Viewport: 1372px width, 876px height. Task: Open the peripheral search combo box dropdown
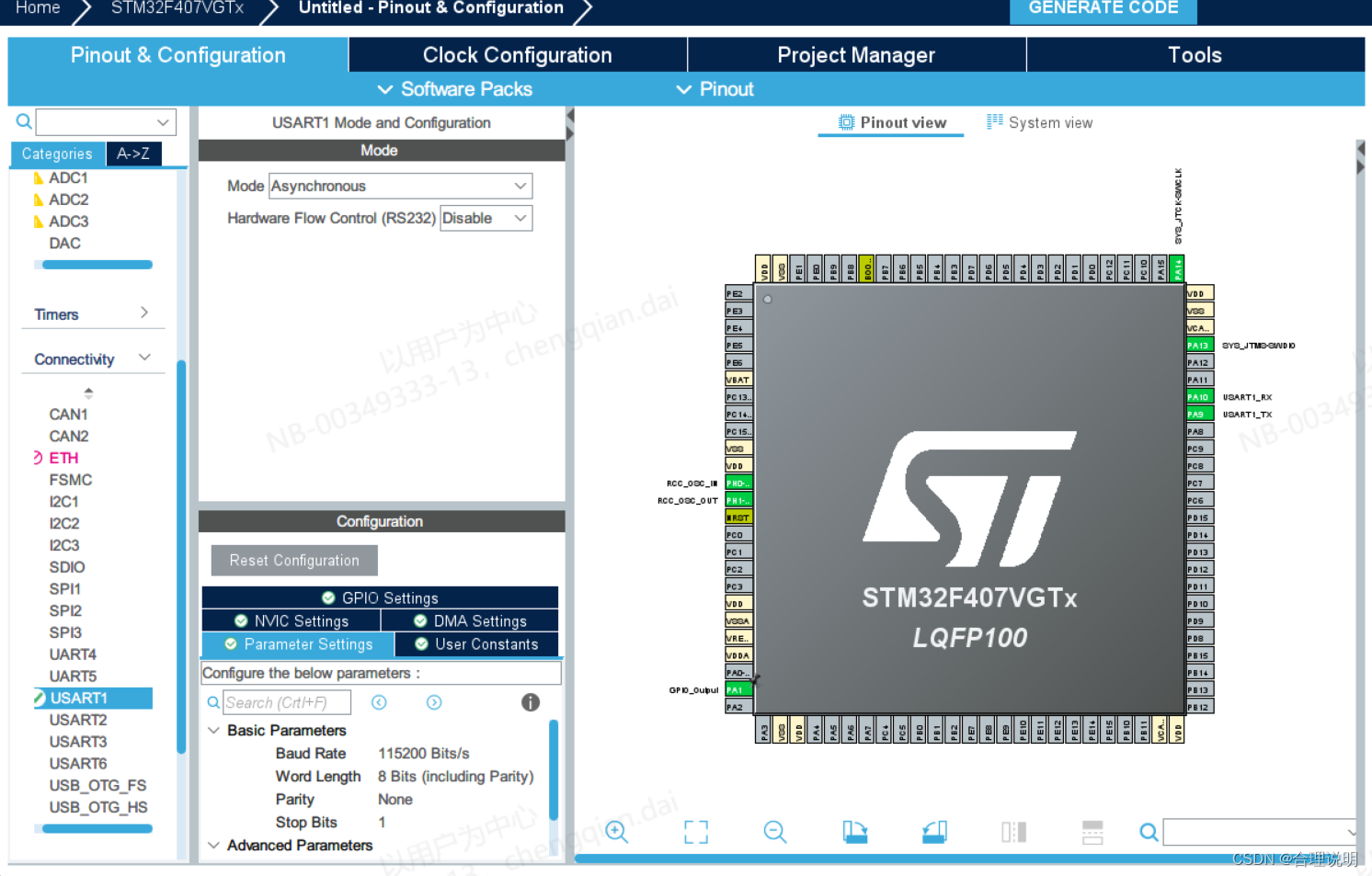click(x=163, y=121)
